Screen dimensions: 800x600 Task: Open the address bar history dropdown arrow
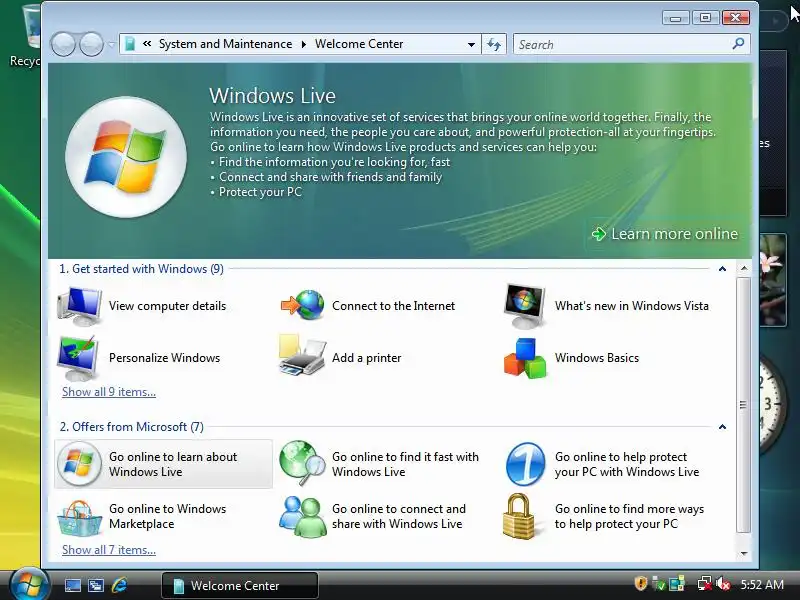pos(471,44)
